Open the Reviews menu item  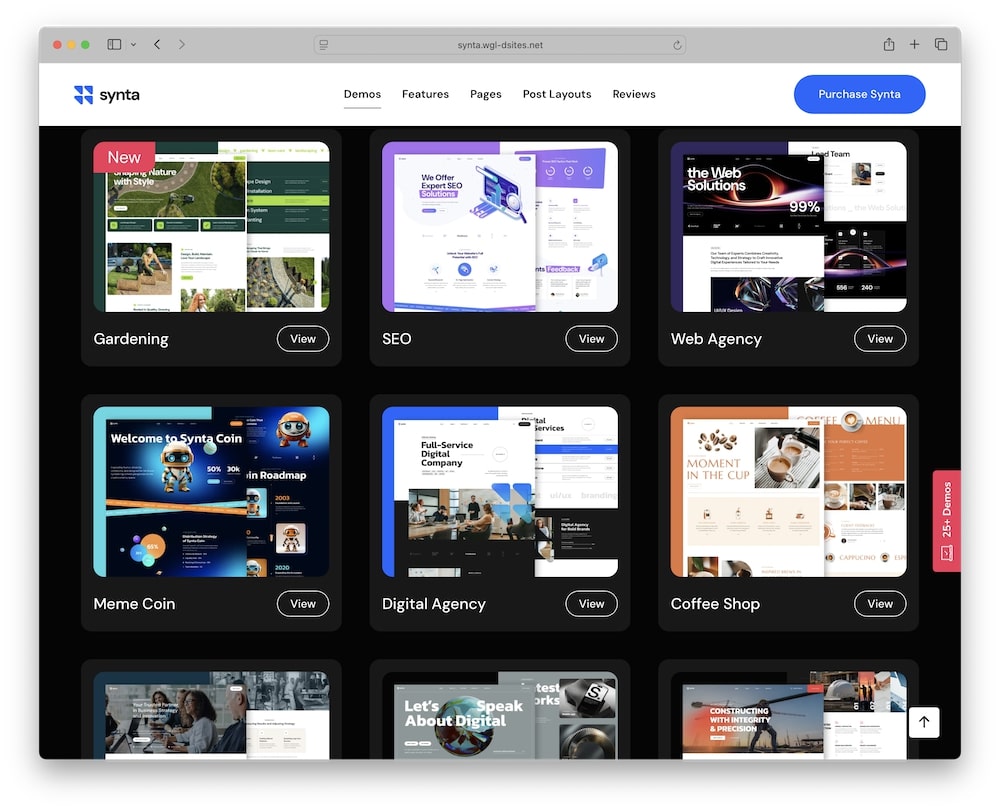pyautogui.click(x=634, y=94)
